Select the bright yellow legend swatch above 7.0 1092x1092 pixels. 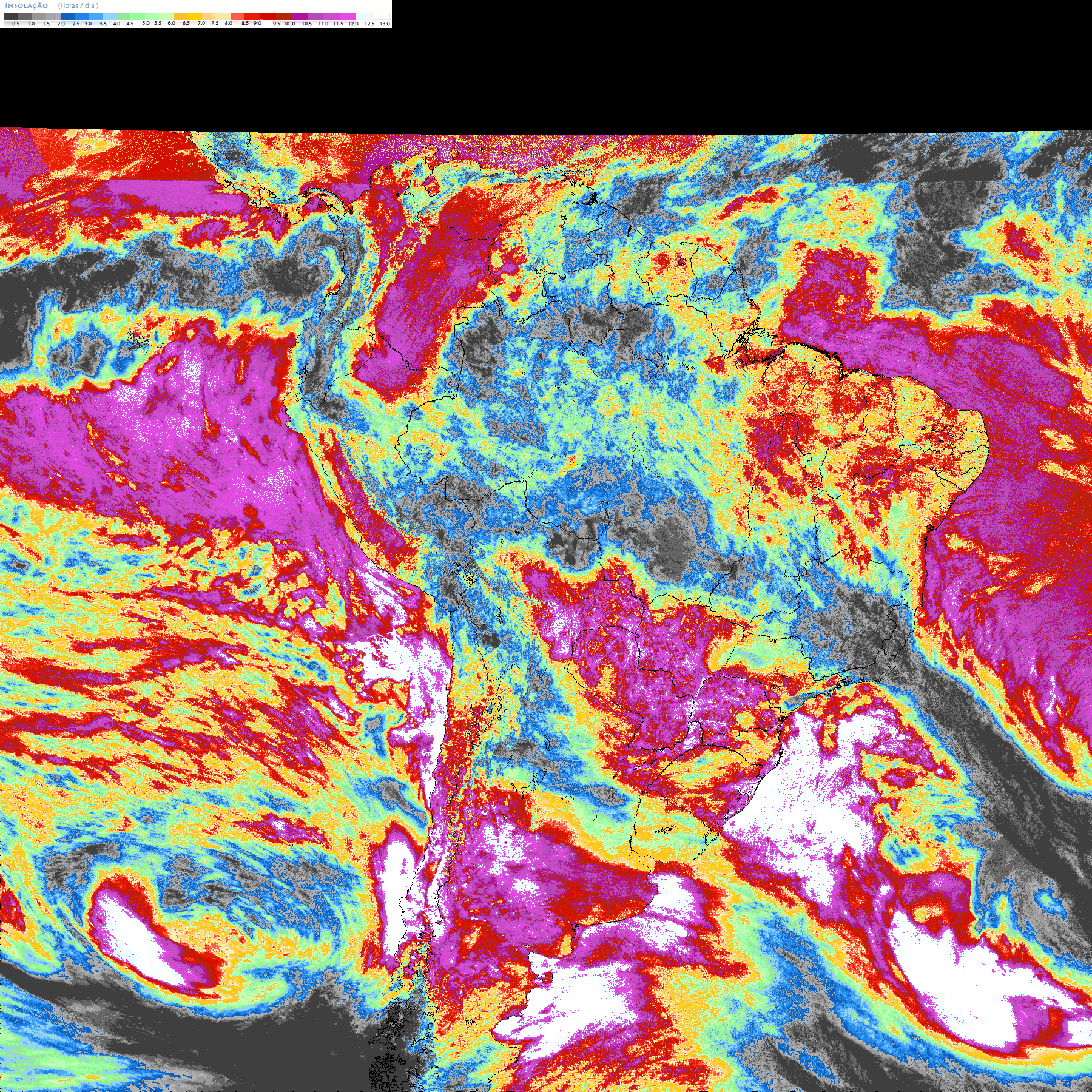coord(195,16)
